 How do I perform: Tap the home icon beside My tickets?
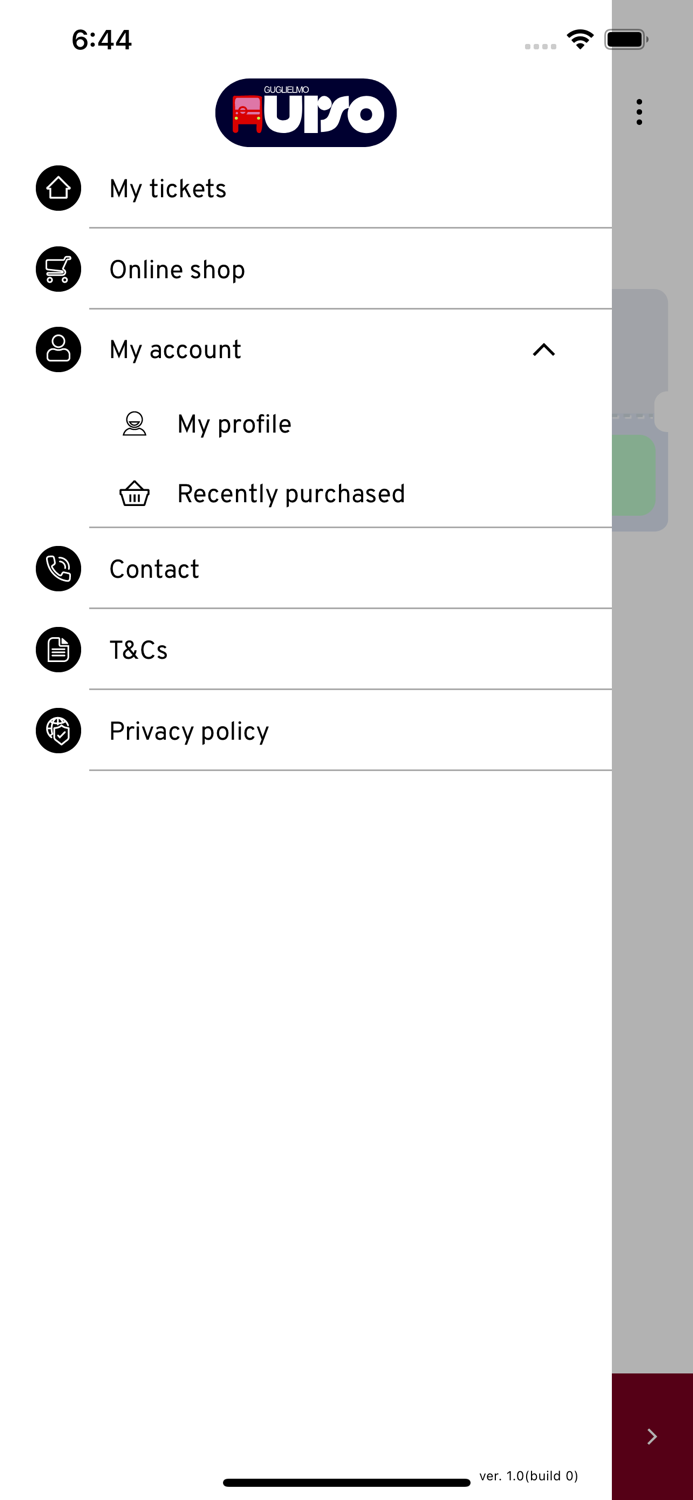click(x=58, y=188)
